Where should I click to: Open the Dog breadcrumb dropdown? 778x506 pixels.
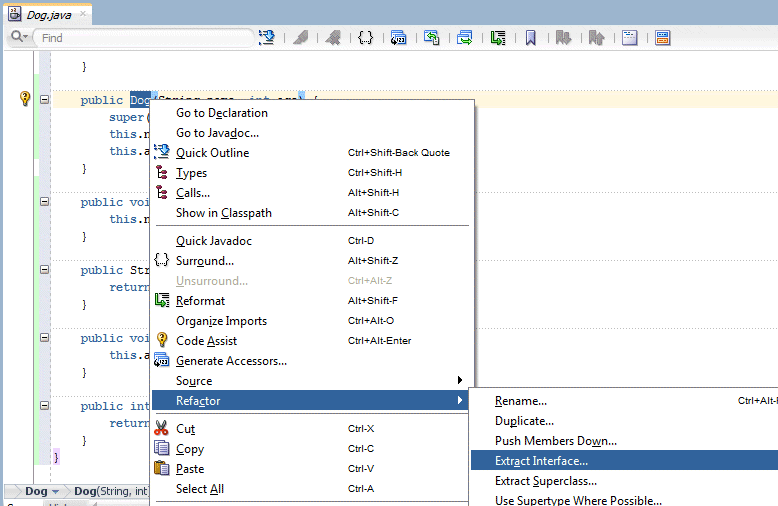pyautogui.click(x=55, y=491)
